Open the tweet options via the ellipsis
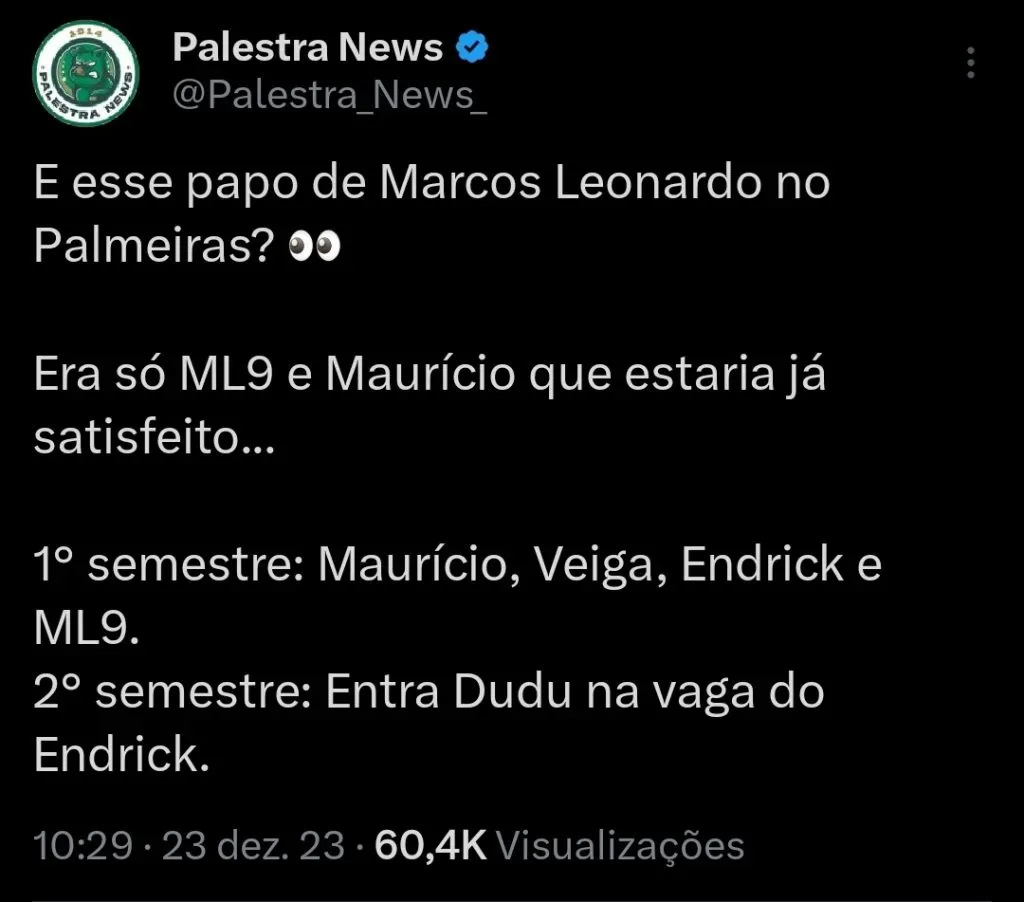Viewport: 1024px width, 902px height. [x=971, y=62]
